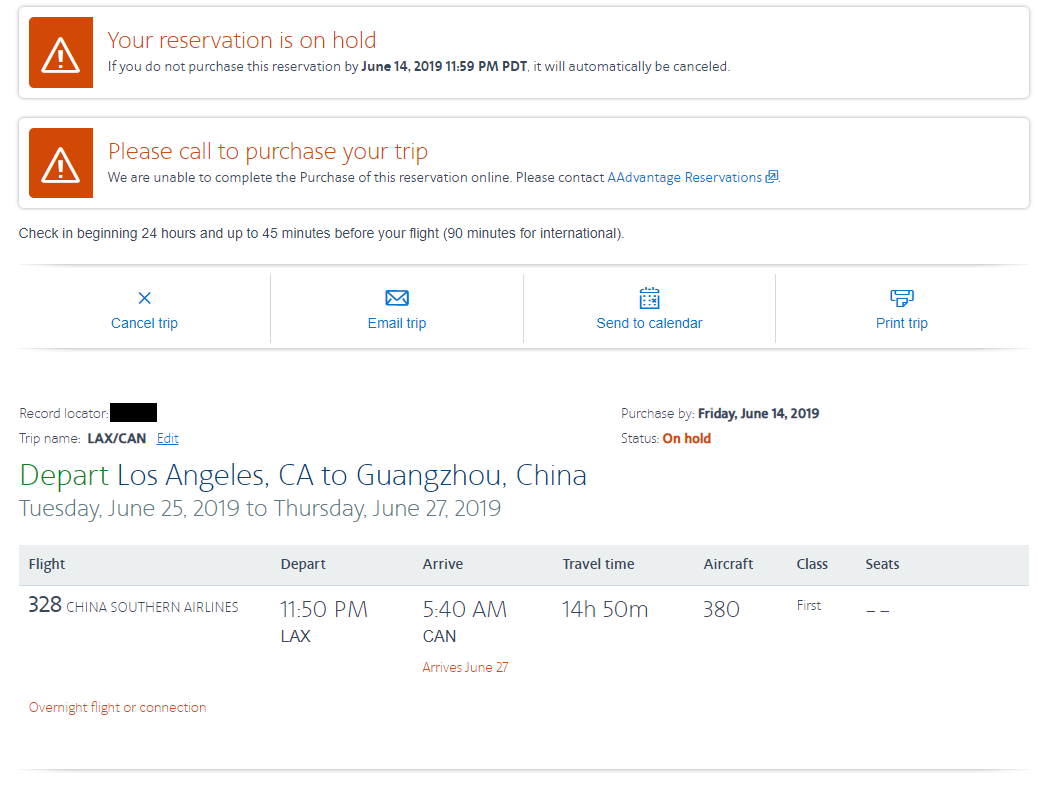This screenshot has width=1038, height=785.
Task: Click Print trip
Action: coord(902,322)
